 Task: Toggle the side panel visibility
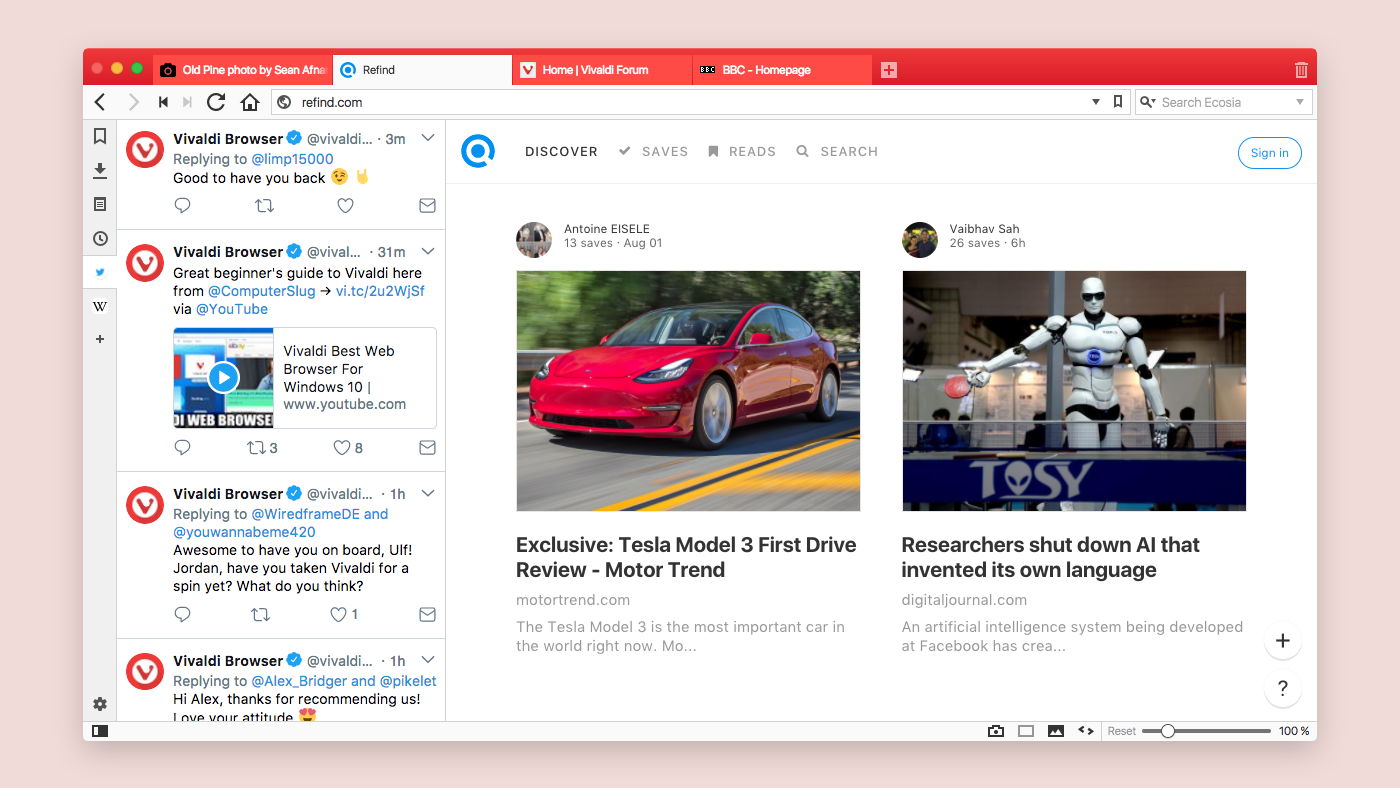click(100, 731)
